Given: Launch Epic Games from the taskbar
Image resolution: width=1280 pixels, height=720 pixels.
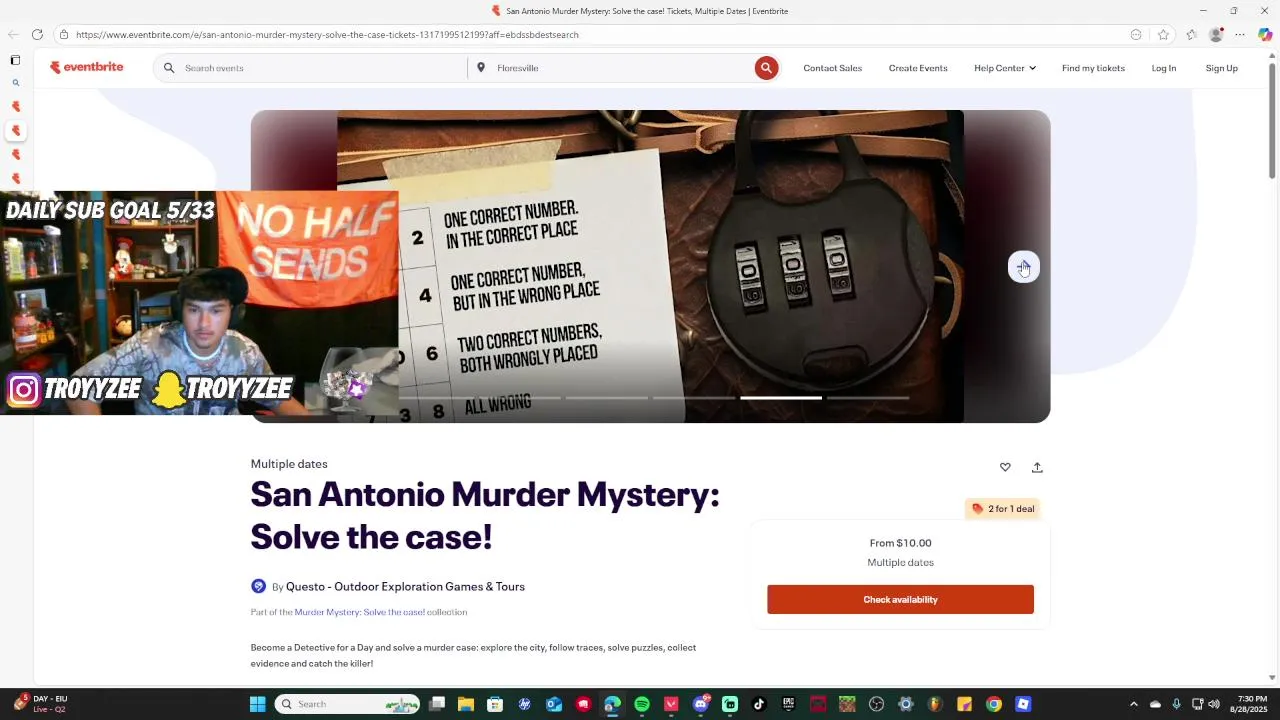Looking at the screenshot, I should (789, 704).
